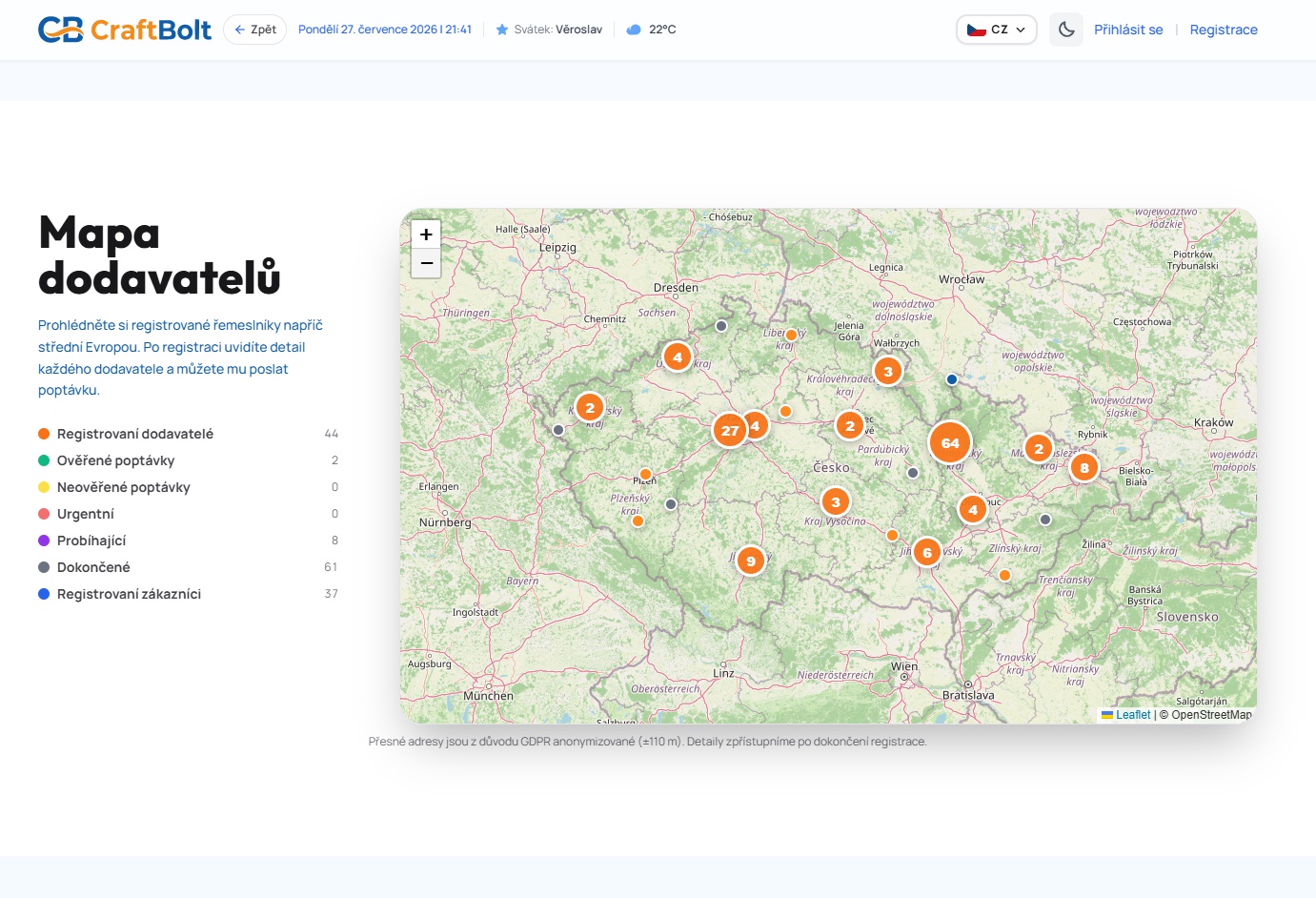Zoom out the map with minus button

(426, 263)
